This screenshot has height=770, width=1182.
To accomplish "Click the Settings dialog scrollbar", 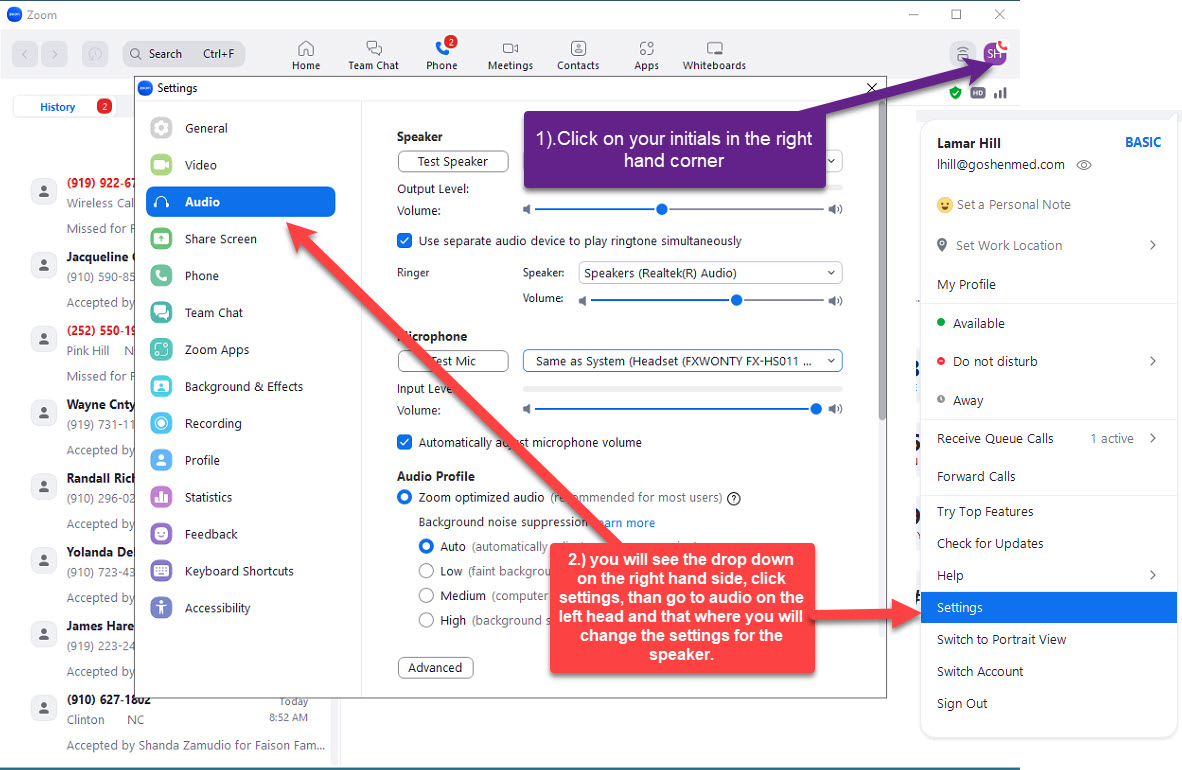I will point(881,260).
